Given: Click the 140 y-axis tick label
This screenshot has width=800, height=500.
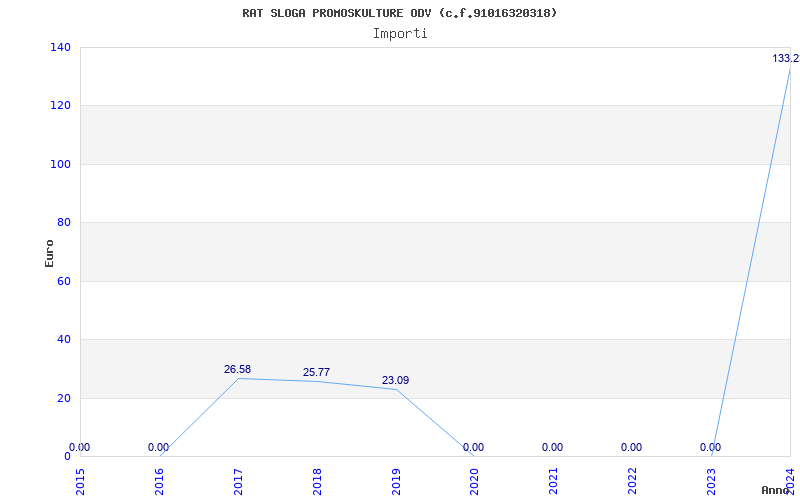Looking at the screenshot, I should coord(60,47).
